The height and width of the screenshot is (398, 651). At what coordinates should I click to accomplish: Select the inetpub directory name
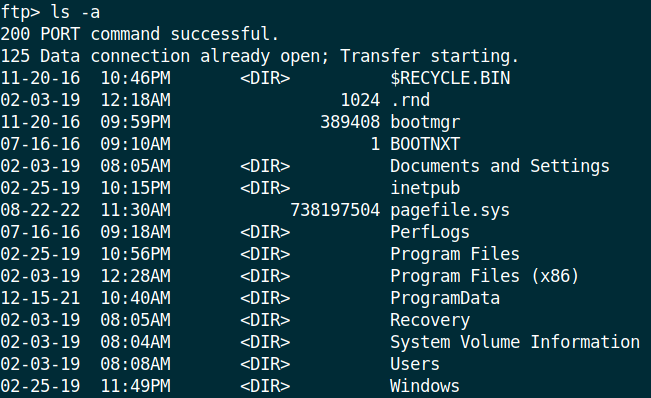coord(425,188)
